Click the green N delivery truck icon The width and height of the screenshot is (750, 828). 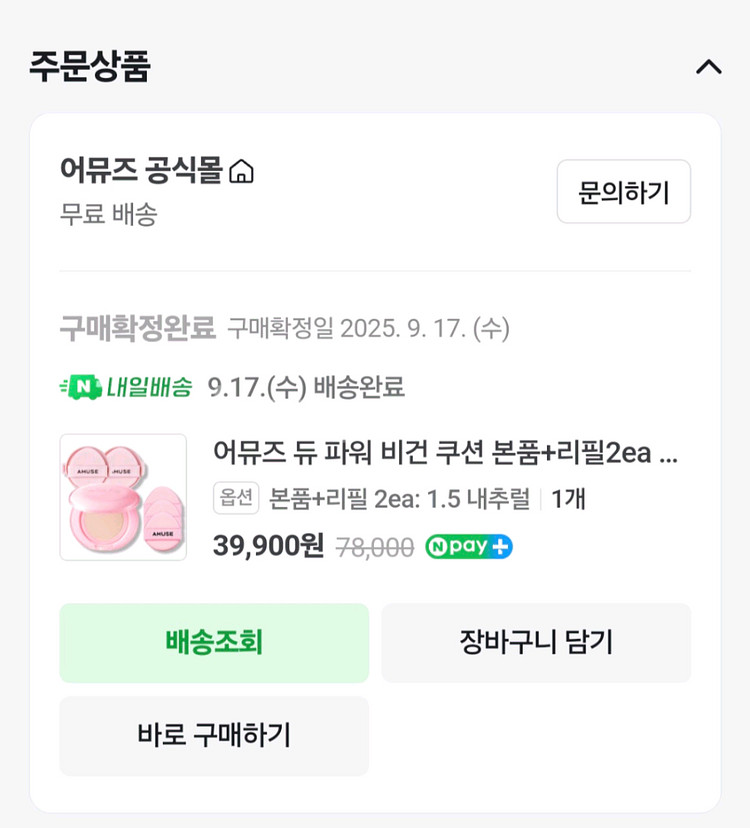tap(80, 387)
